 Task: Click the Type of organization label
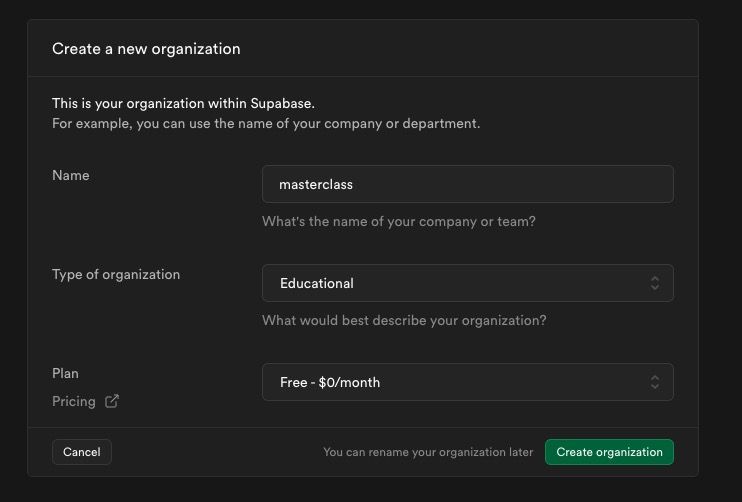pos(116,274)
